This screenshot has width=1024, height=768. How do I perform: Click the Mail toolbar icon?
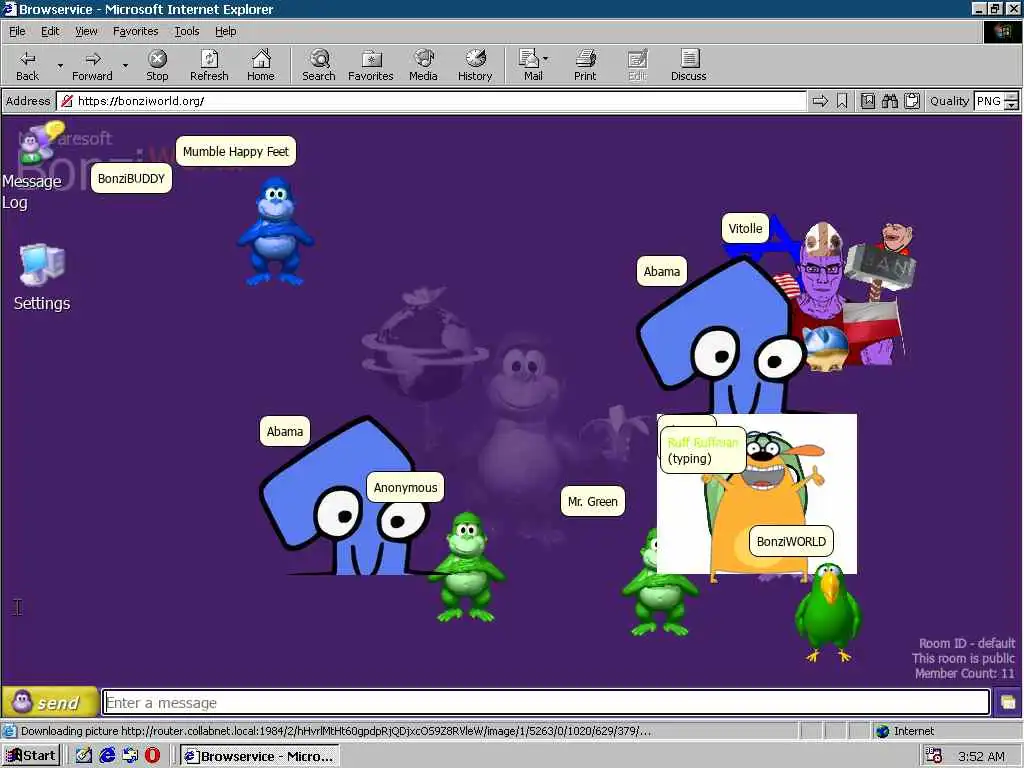pyautogui.click(x=530, y=65)
